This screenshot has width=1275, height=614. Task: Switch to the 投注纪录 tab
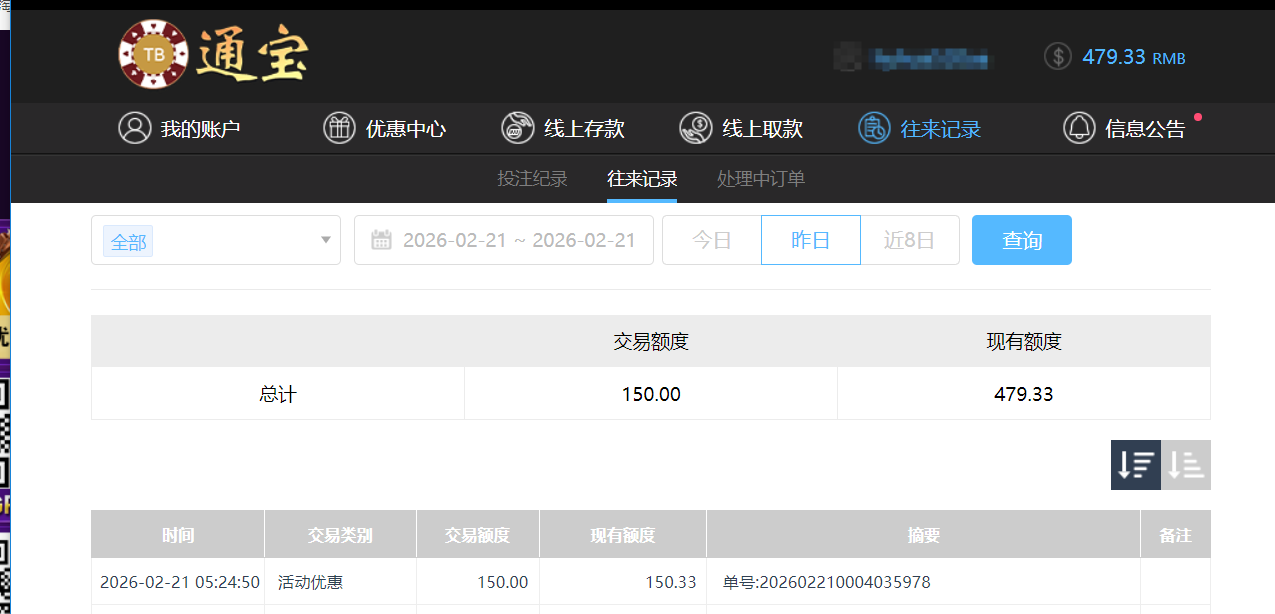point(531,179)
